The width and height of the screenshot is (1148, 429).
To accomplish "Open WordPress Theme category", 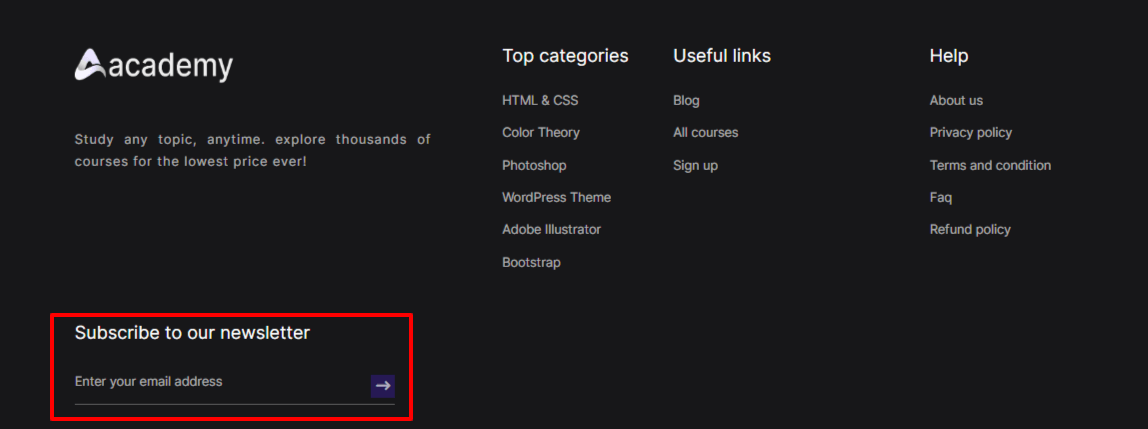I will coord(556,197).
